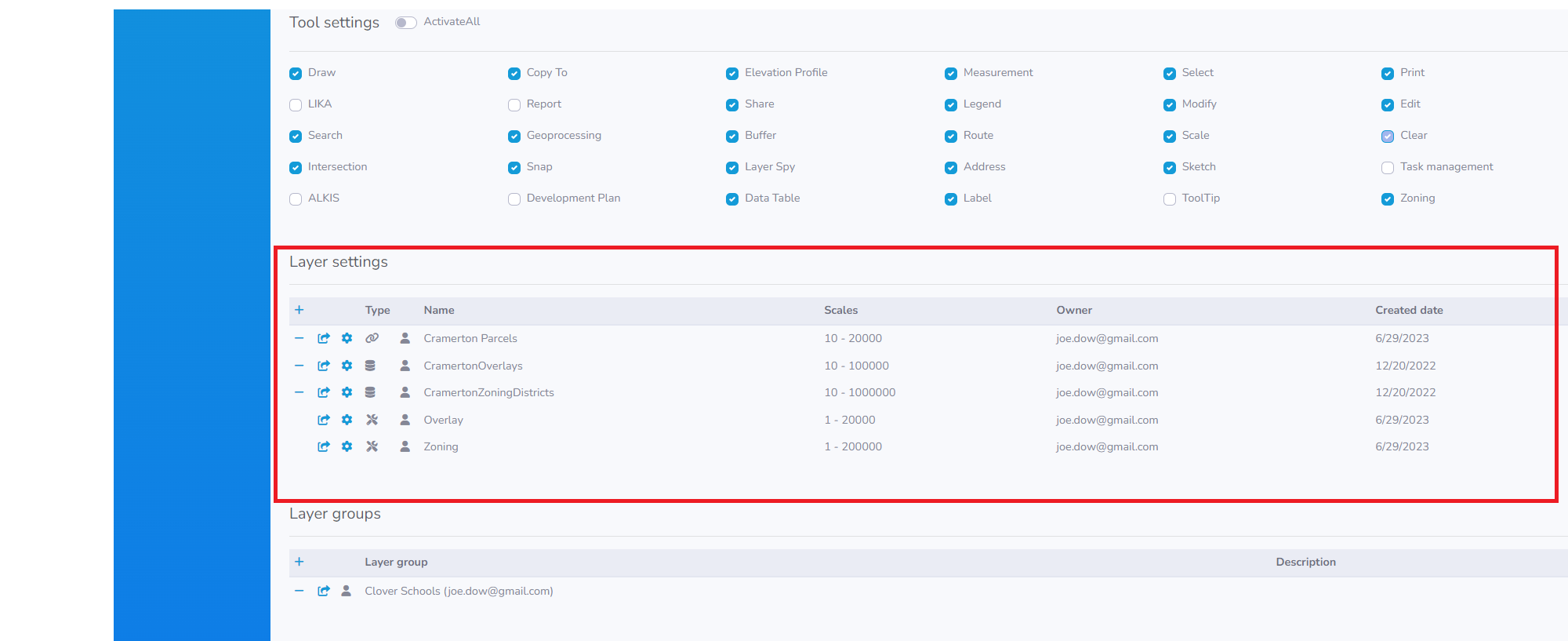Add a new layer with plus icon in Layer settings
The height and width of the screenshot is (641, 1568).
(x=299, y=310)
